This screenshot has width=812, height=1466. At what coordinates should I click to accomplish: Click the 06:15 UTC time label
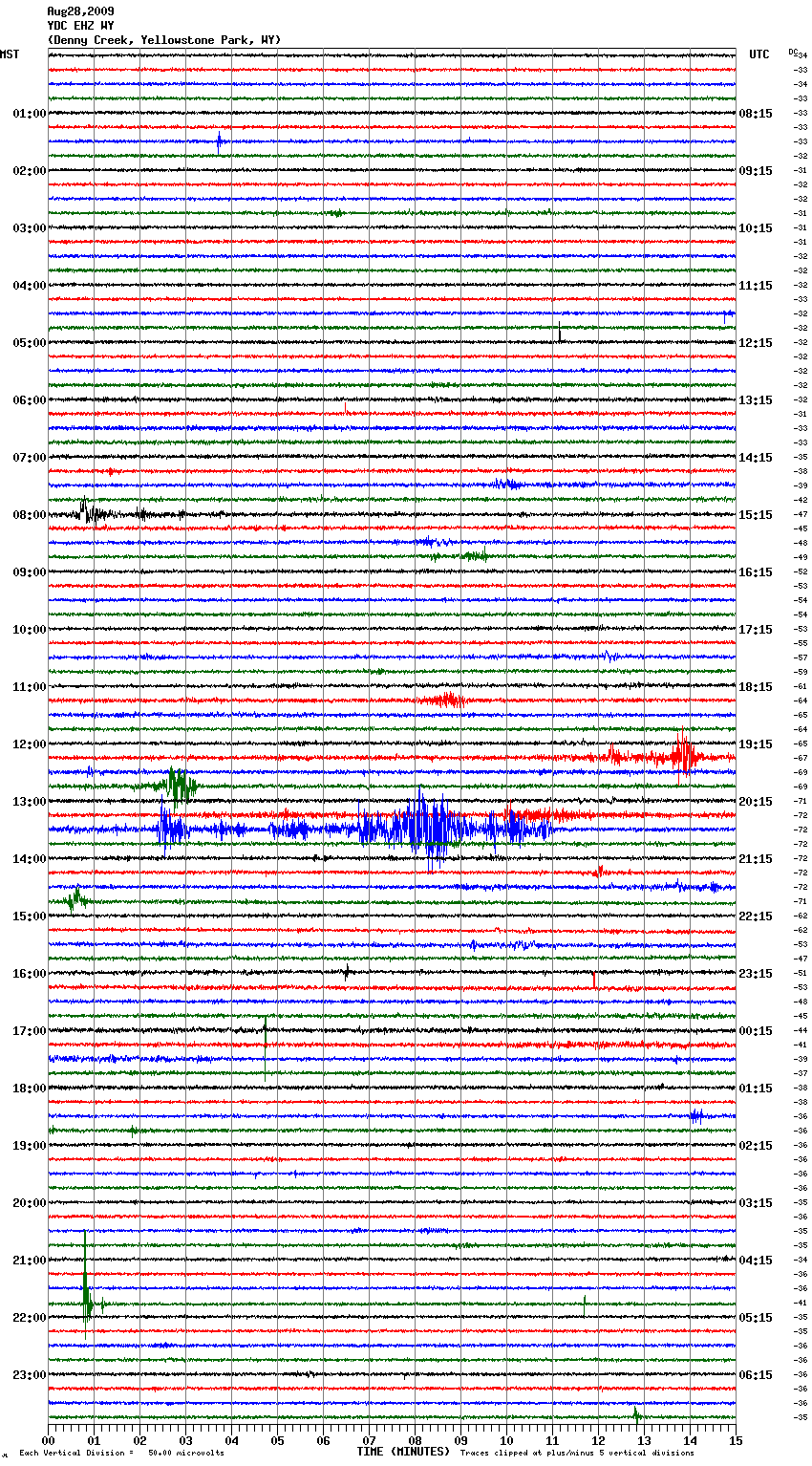pos(756,1375)
